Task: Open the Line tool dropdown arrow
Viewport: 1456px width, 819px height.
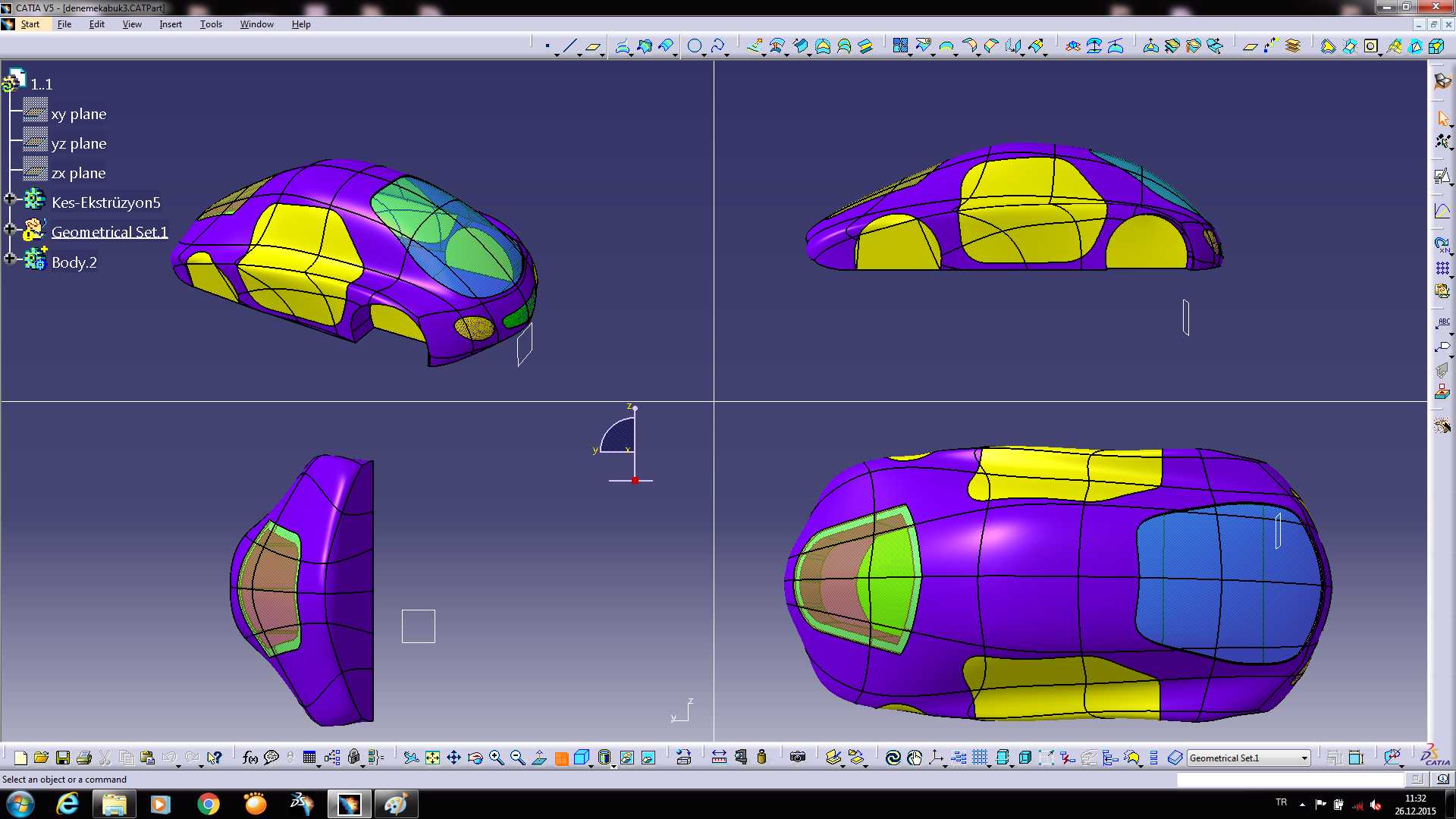Action: tap(580, 55)
